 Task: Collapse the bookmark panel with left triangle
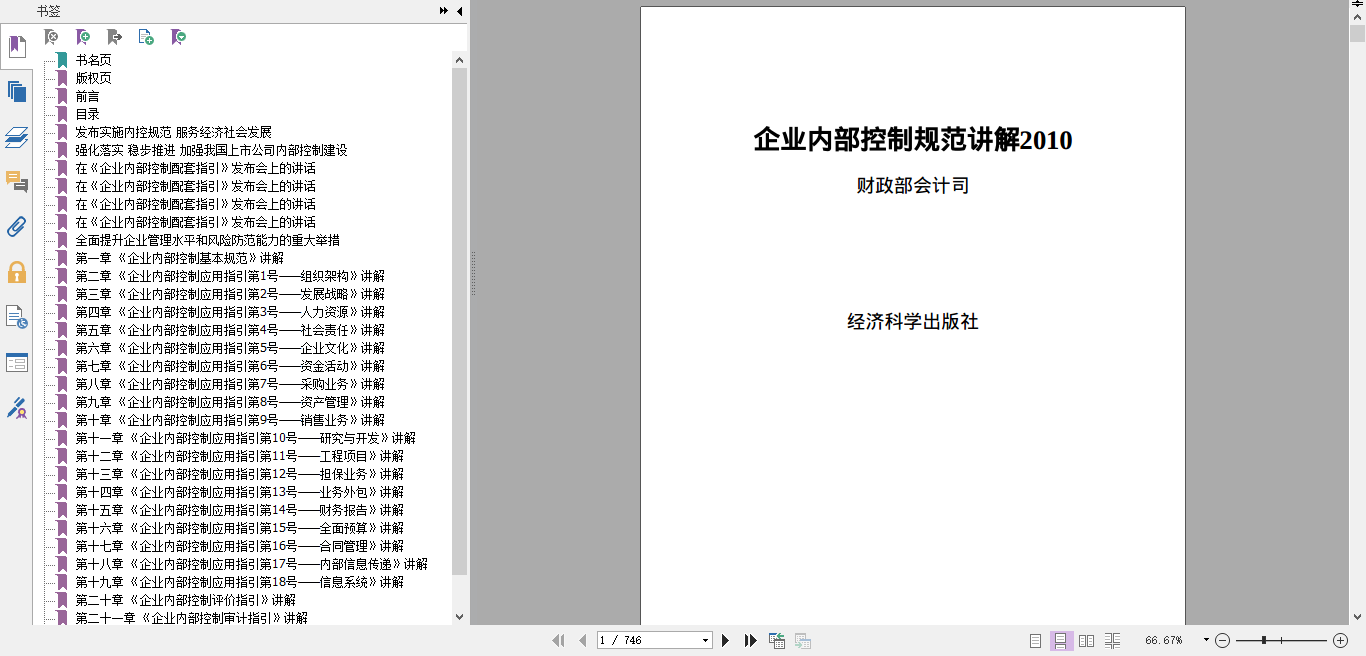coord(459,11)
